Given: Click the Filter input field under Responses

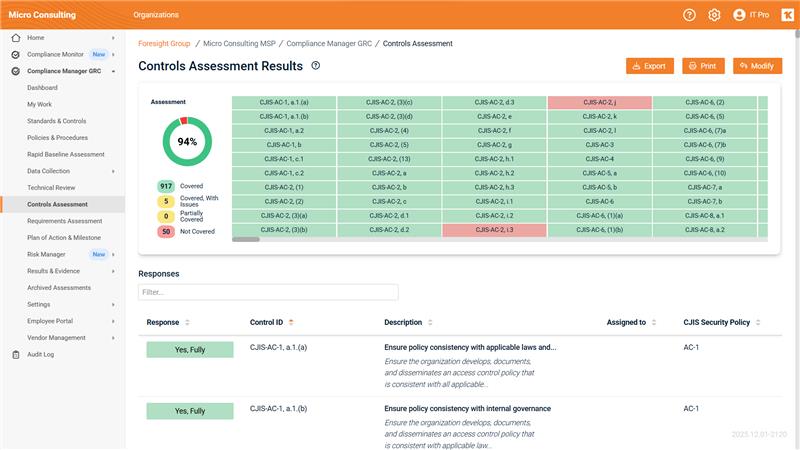Looking at the screenshot, I should pyautogui.click(x=268, y=292).
